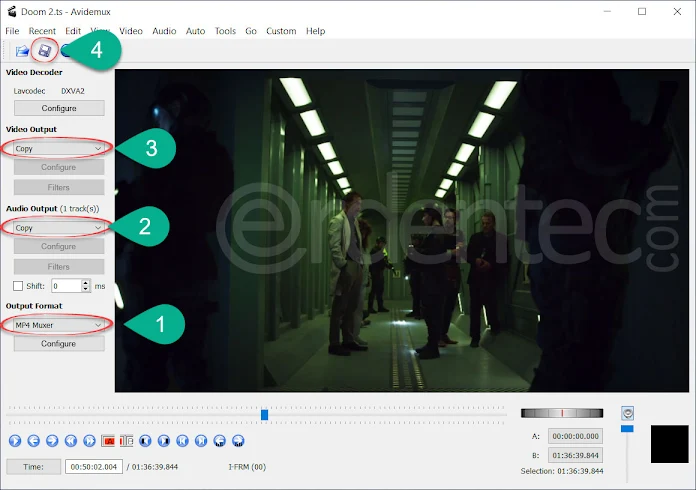Open a video with the folder icon
The image size is (696, 490).
pos(22,51)
